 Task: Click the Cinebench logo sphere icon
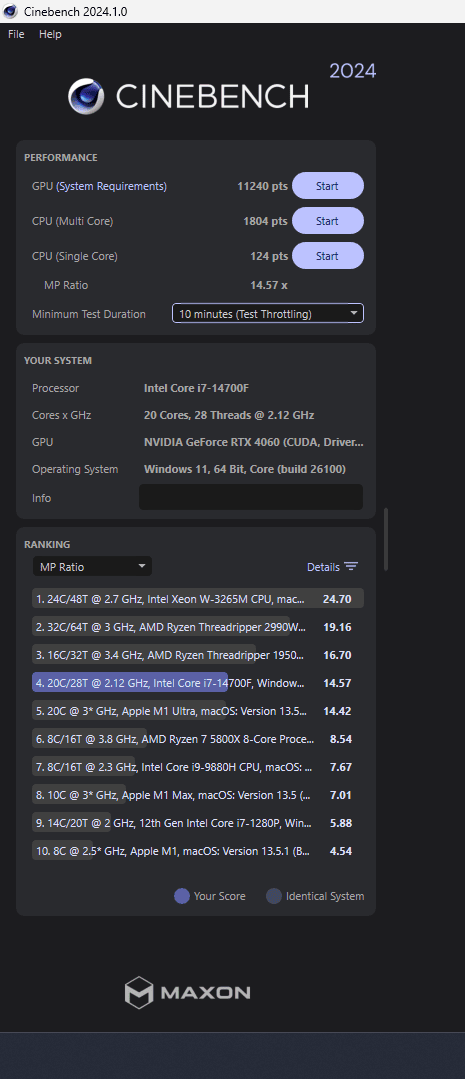tap(86, 96)
